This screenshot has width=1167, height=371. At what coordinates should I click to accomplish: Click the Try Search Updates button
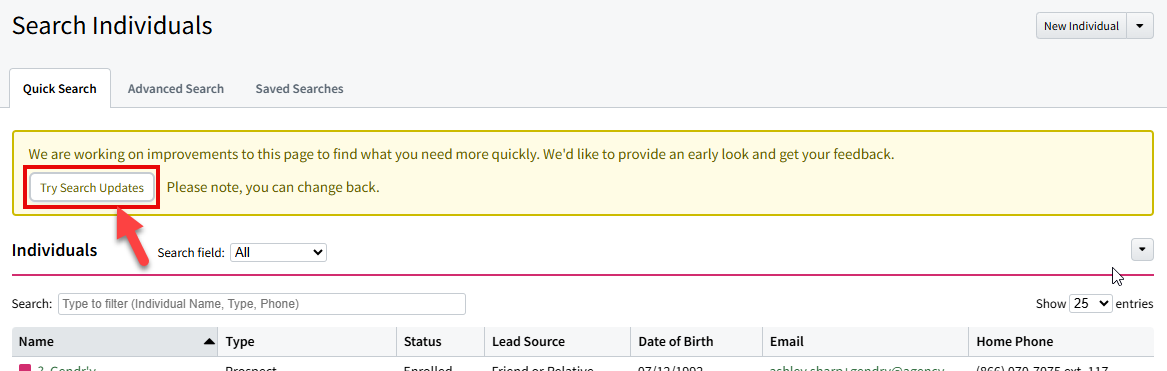tap(92, 188)
